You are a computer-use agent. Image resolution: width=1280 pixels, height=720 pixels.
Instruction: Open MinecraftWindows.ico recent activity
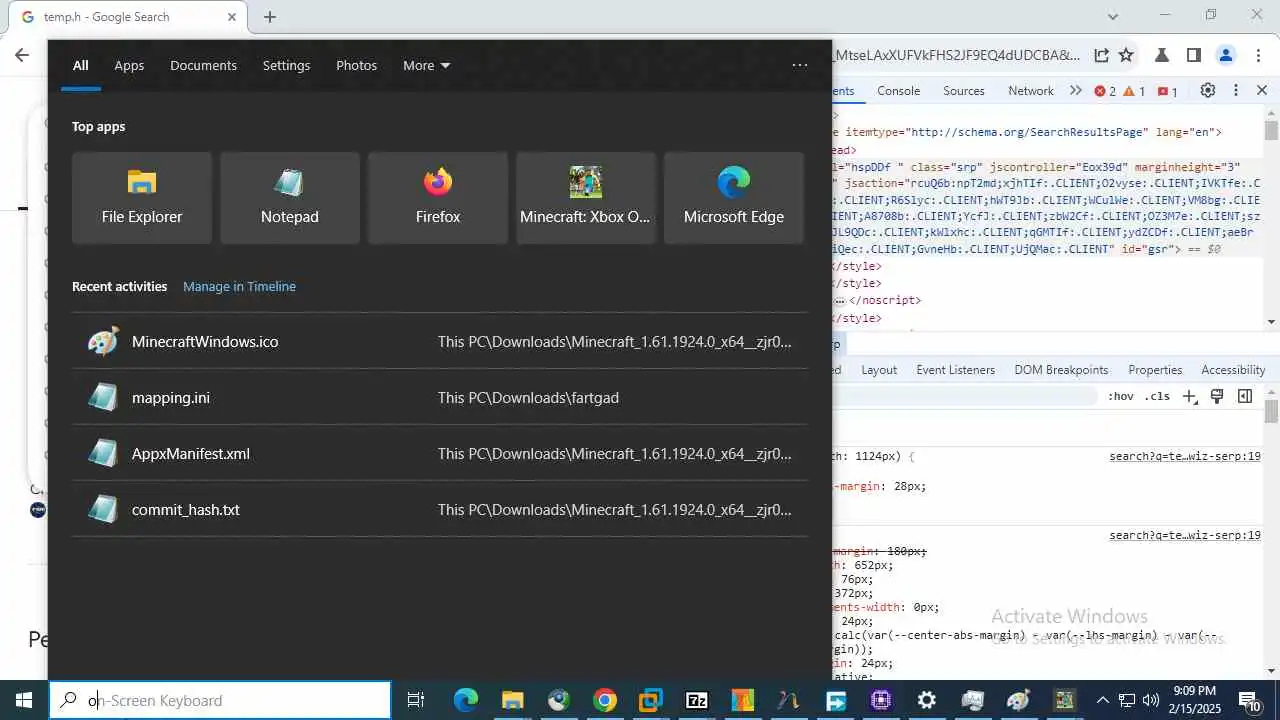440,341
